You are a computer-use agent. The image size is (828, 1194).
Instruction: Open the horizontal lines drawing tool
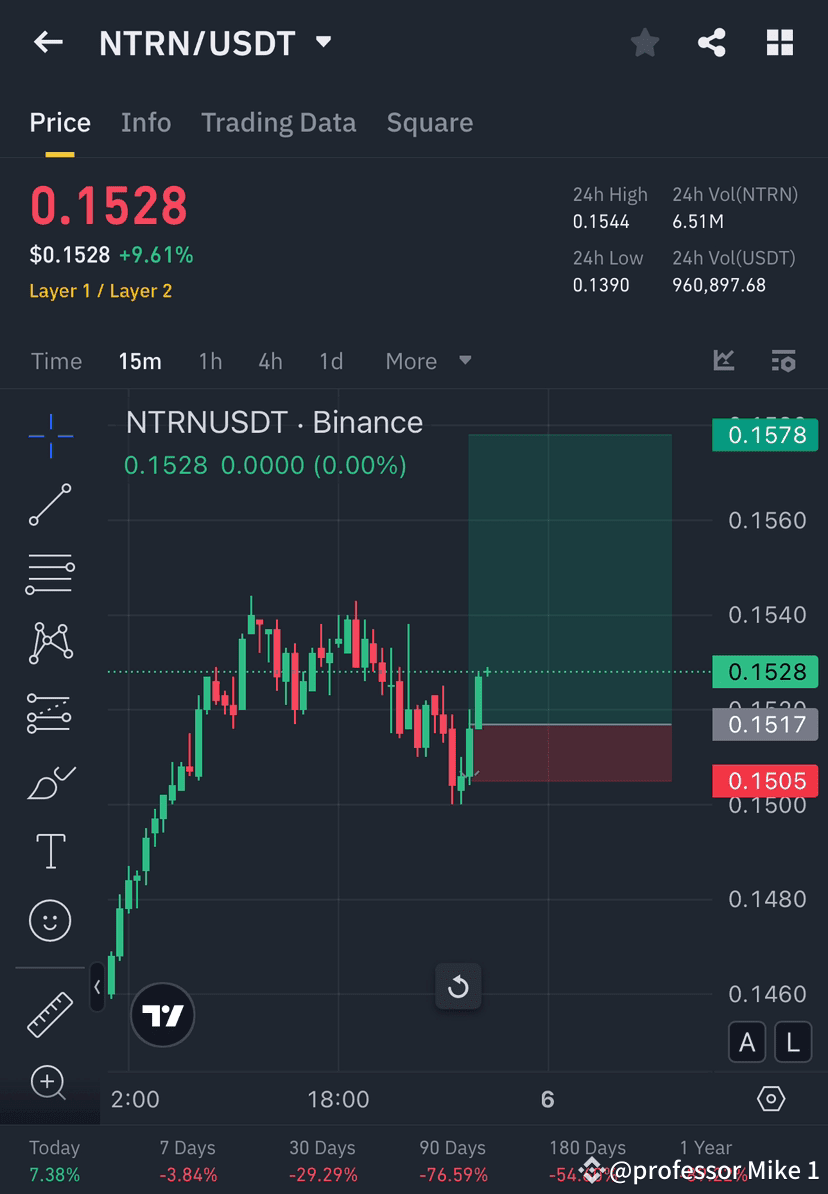tap(50, 574)
